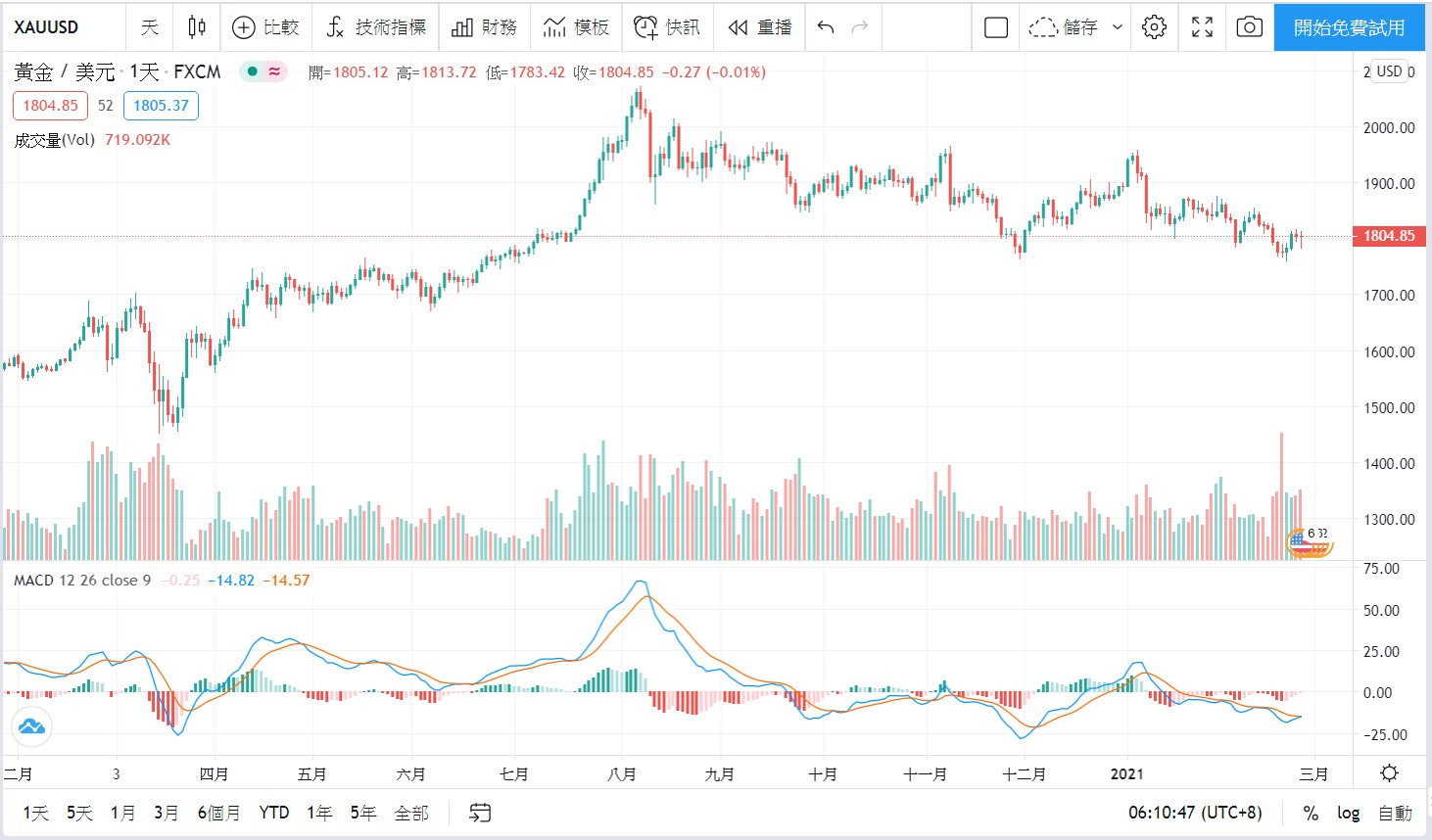
Task: Enter fullscreen mode
Action: pos(1202,27)
